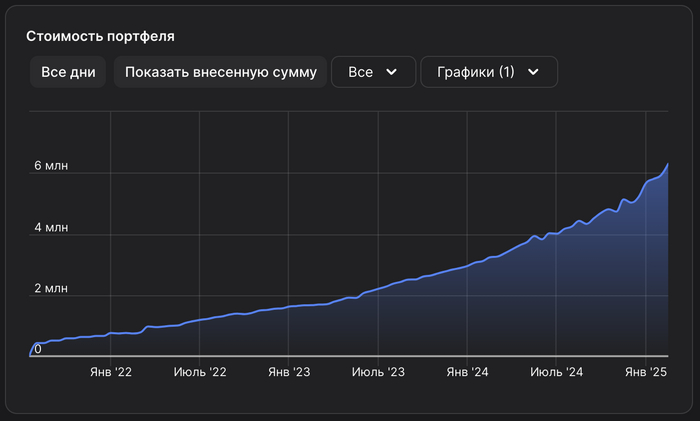Select the "Янв '24" axis label
This screenshot has height=421, width=700.
point(467,373)
